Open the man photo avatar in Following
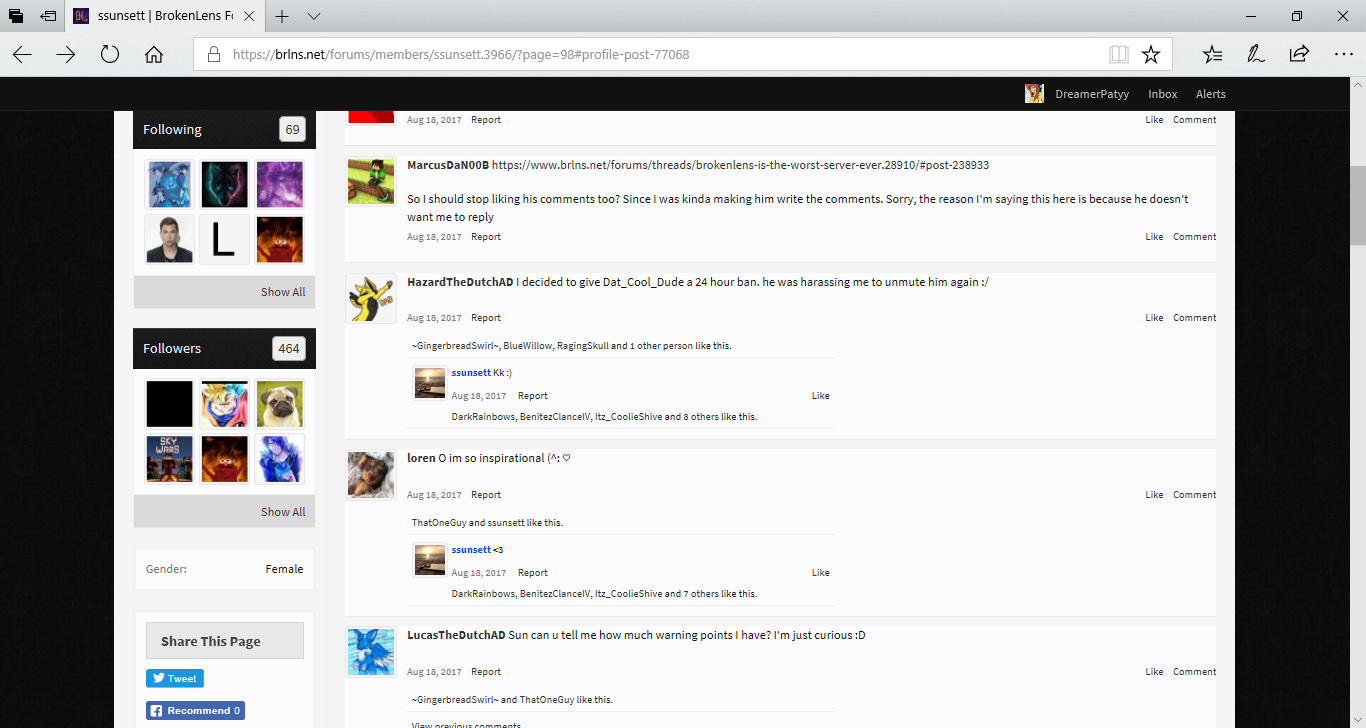Screen dimensions: 1366x728 [169, 239]
